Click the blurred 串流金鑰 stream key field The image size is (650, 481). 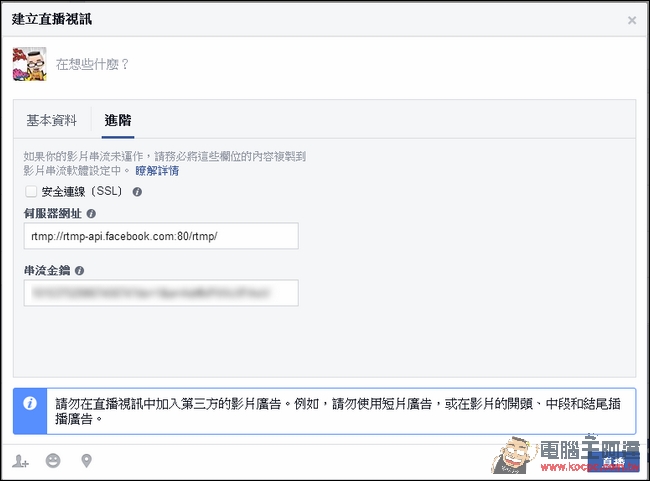(161, 293)
